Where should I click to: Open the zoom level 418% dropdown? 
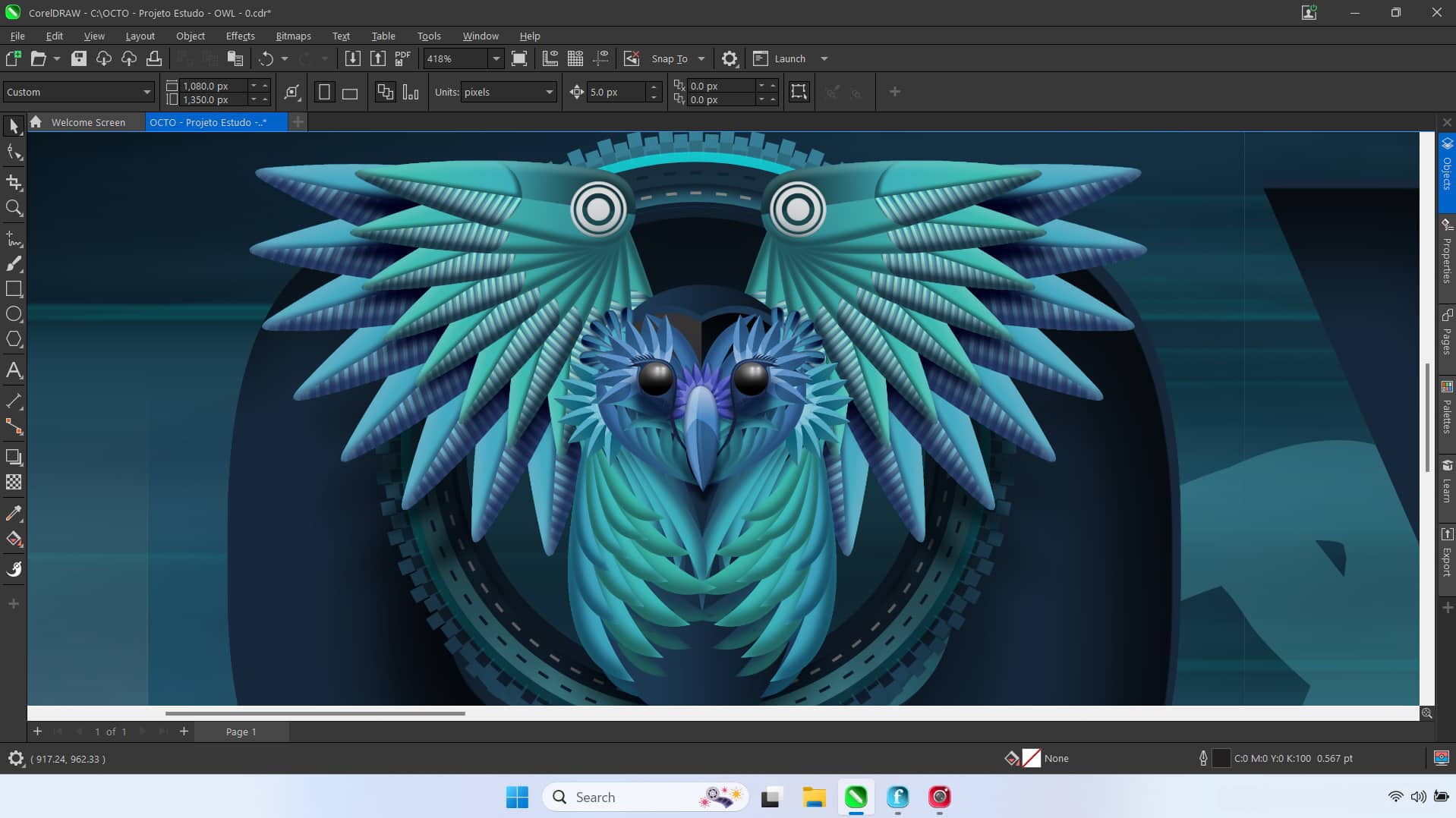(x=496, y=58)
